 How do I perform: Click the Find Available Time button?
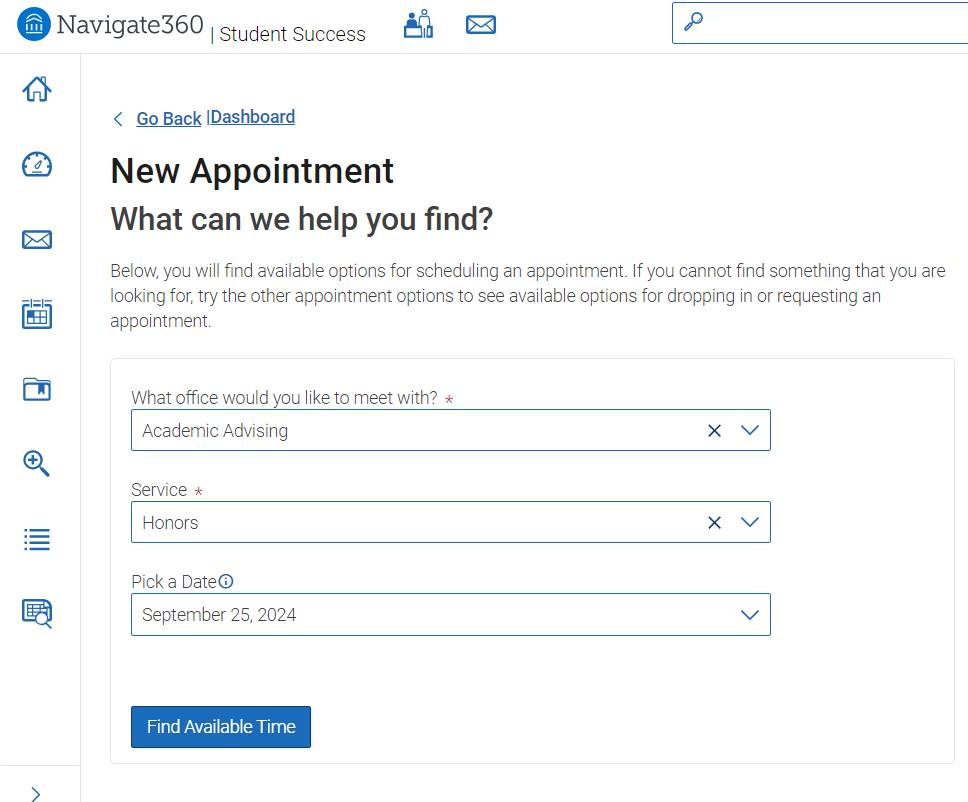220,727
